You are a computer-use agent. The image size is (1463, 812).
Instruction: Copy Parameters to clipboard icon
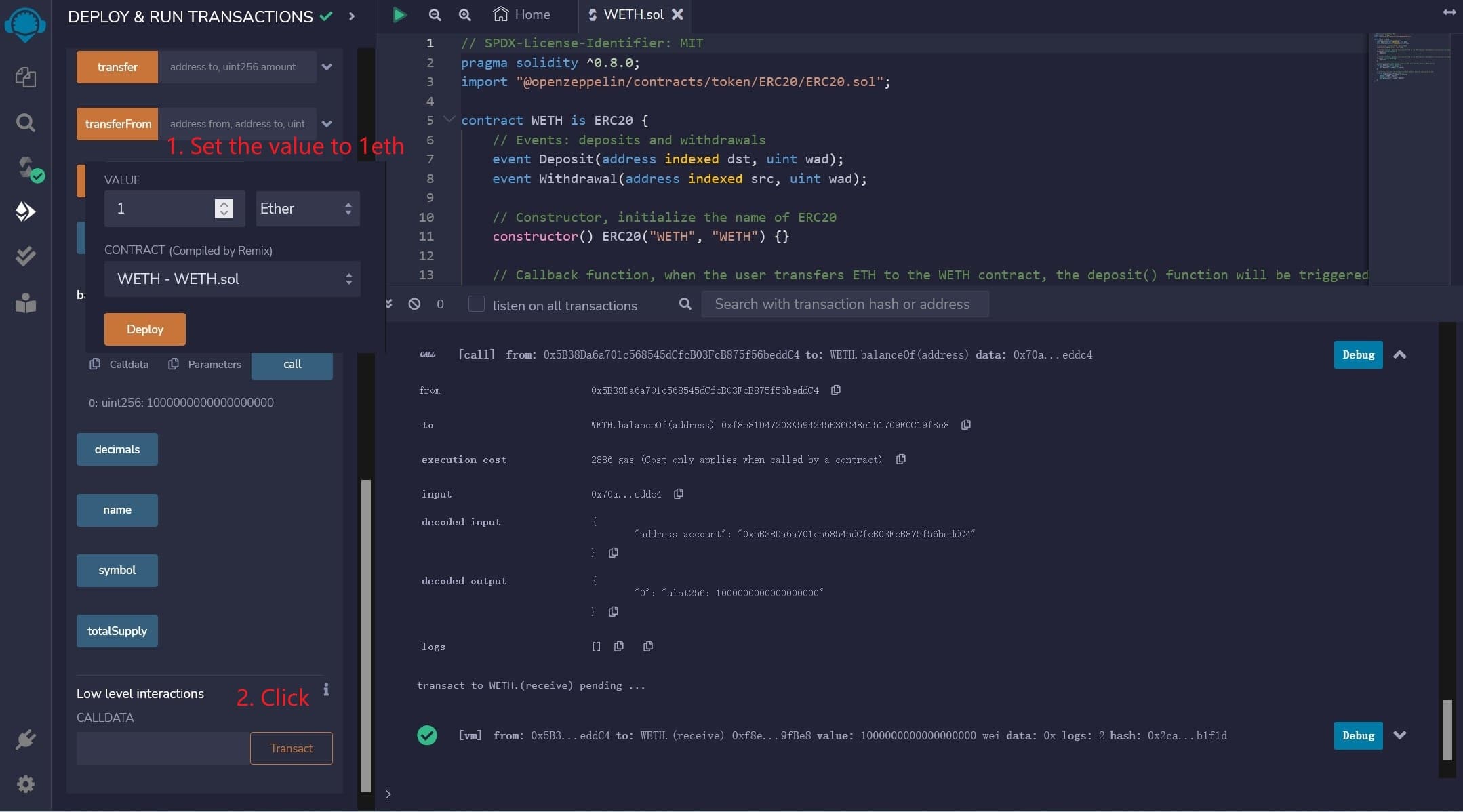(x=174, y=364)
